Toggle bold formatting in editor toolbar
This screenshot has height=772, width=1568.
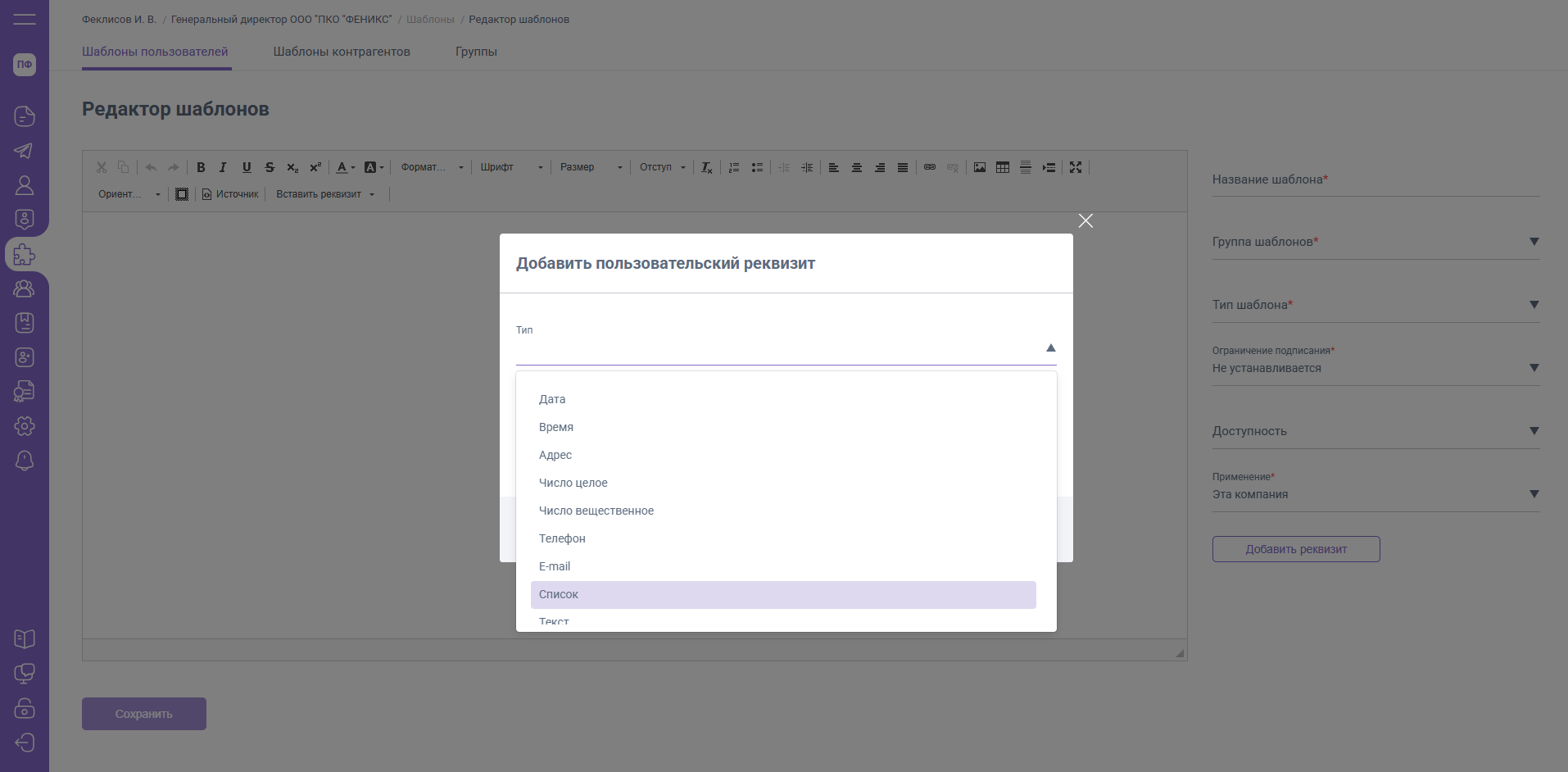click(x=201, y=167)
